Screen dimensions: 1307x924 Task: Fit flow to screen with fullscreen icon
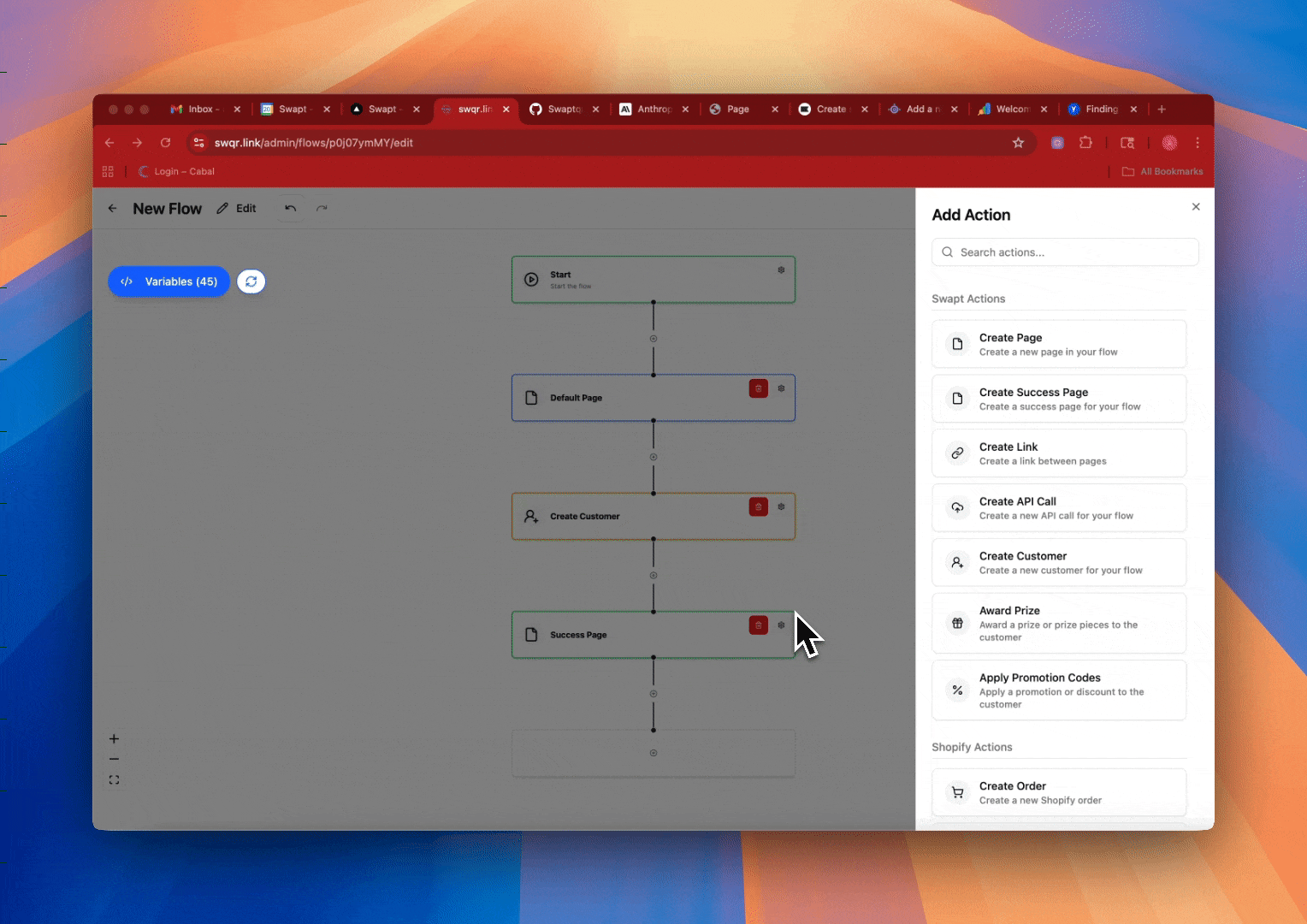114,780
